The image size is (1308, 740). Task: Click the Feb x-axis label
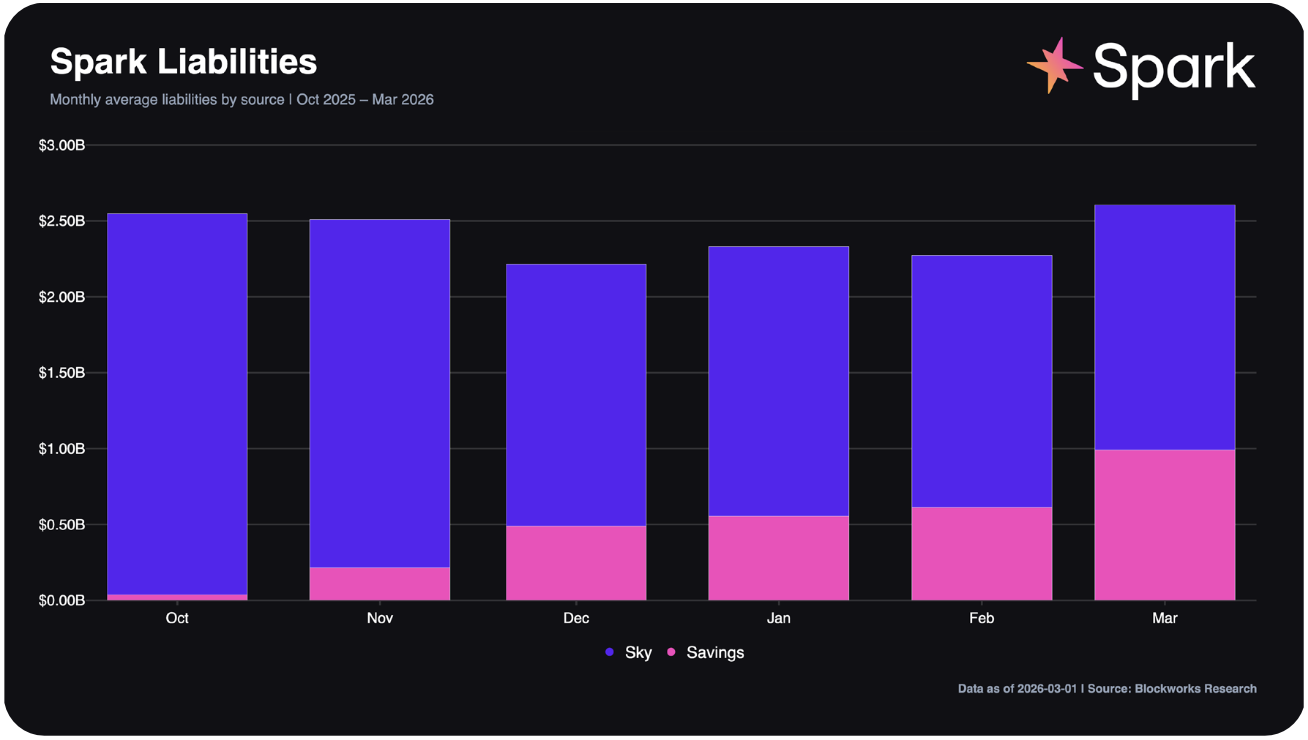(x=982, y=618)
